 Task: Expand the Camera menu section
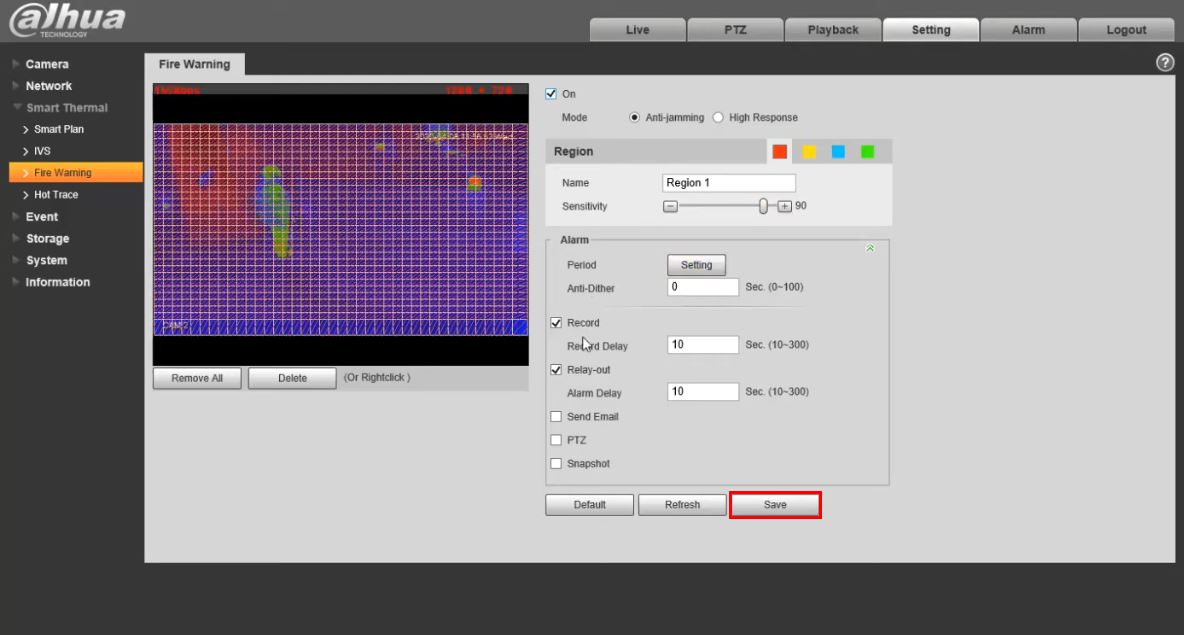click(x=47, y=64)
